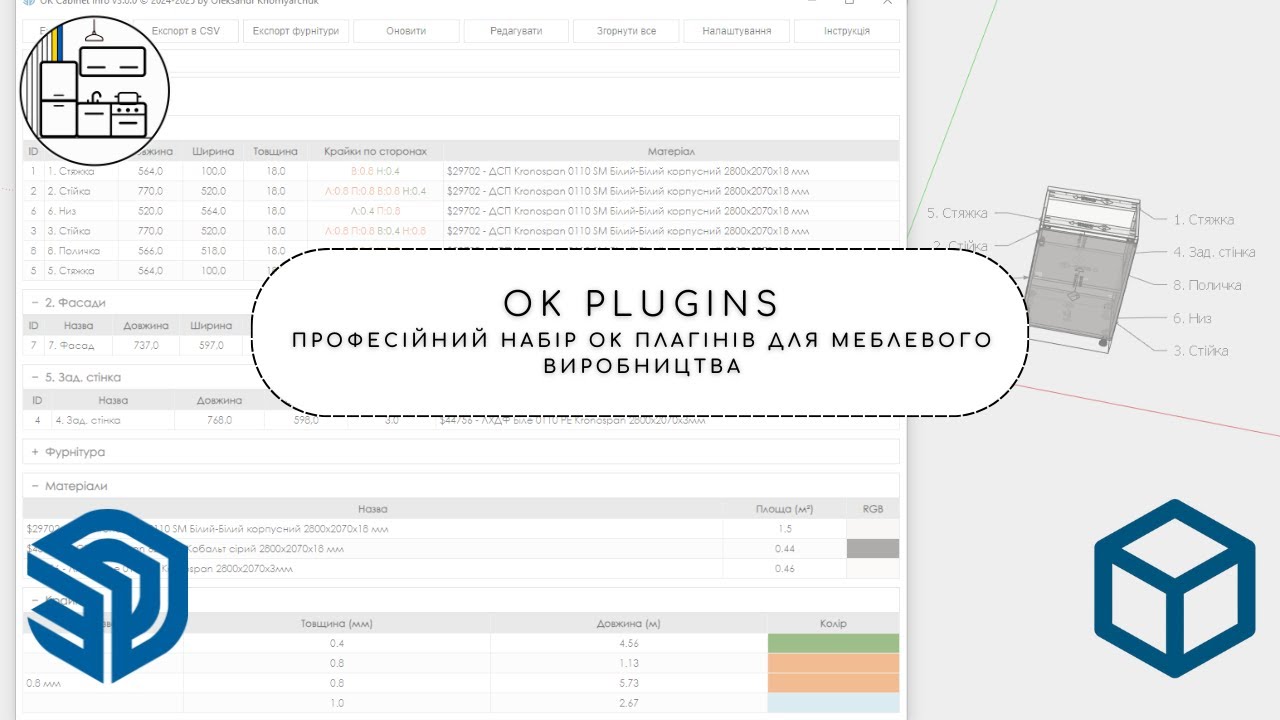Image resolution: width=1280 pixels, height=720 pixels.
Task: Click the 8. Поличка label in the 3D view
Action: tap(1207, 285)
